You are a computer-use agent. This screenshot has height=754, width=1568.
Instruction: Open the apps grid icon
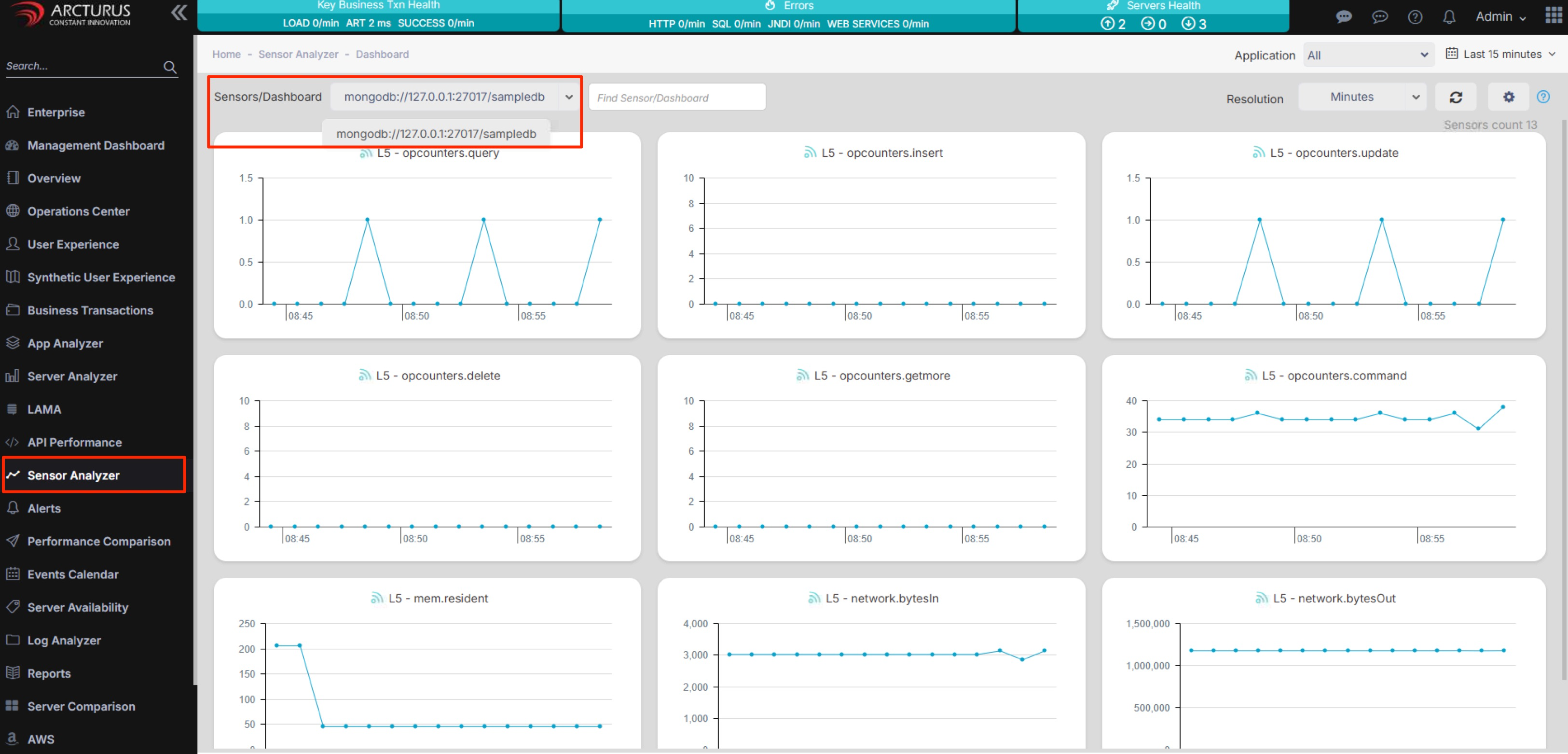(x=1554, y=15)
